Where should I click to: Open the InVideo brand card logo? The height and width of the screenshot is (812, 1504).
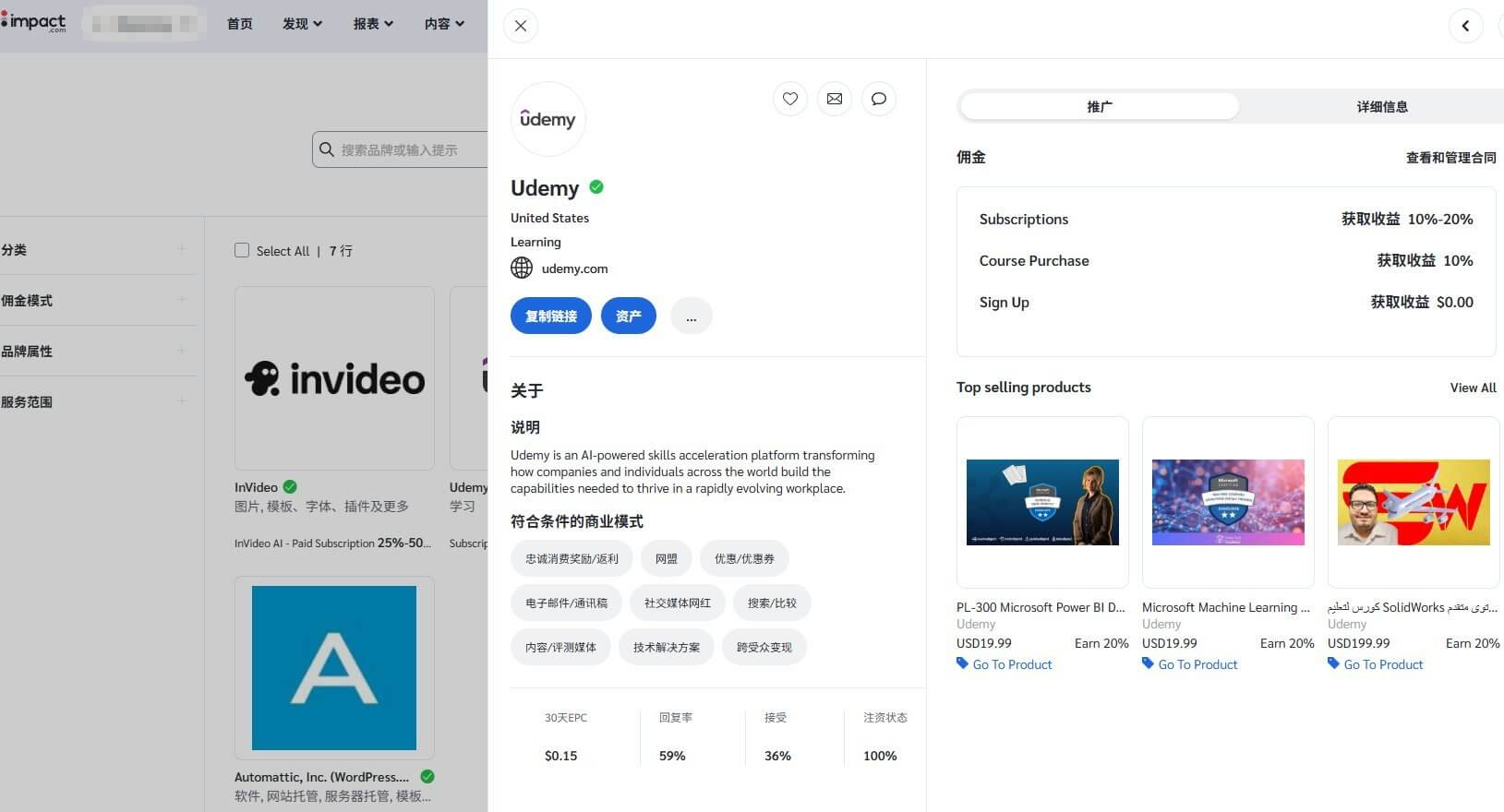click(x=334, y=378)
